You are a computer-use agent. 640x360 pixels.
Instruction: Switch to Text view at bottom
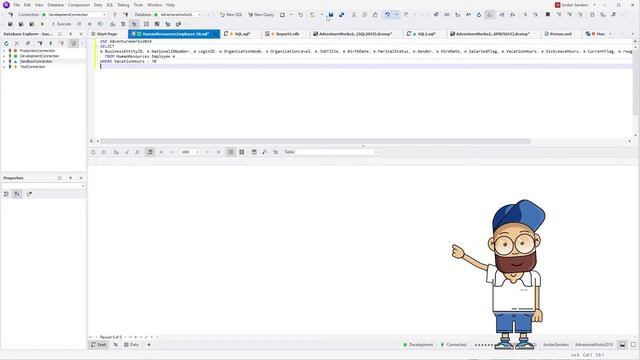(98, 344)
